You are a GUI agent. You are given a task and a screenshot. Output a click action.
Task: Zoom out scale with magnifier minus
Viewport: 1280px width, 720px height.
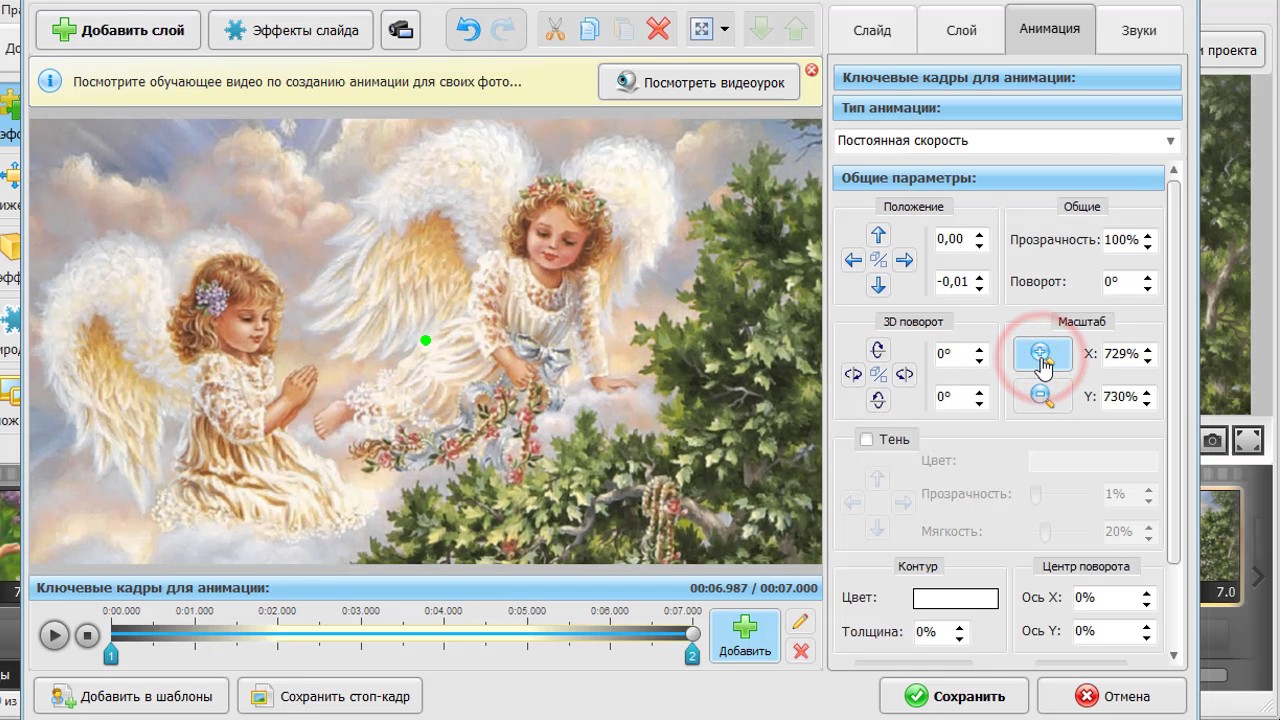pyautogui.click(x=1042, y=397)
